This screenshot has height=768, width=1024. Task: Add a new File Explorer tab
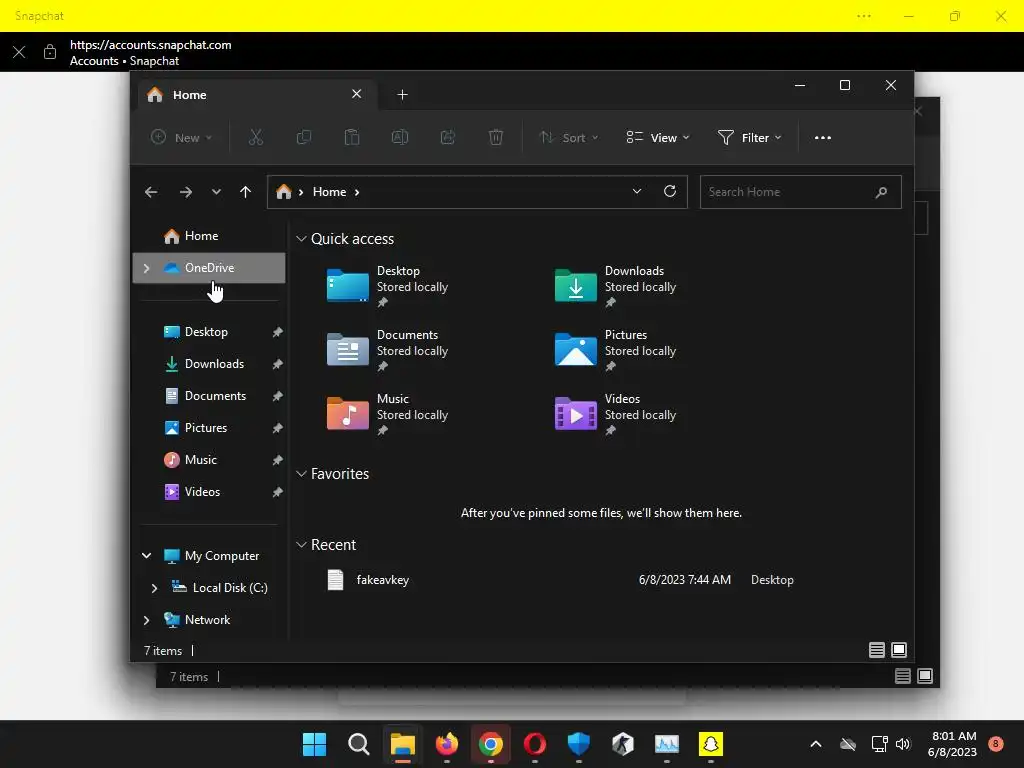coord(402,95)
